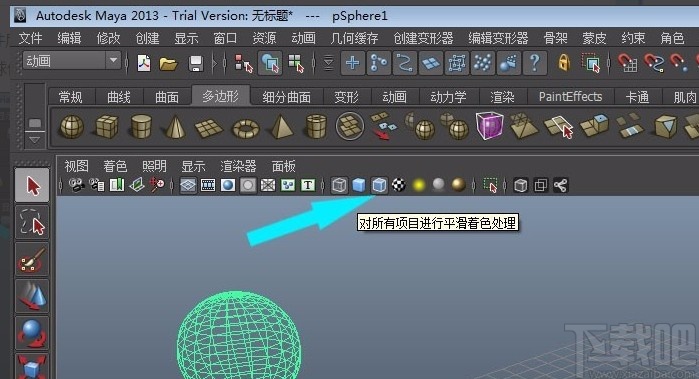Create a polygon sphere from shelf
This screenshot has width=699, height=379.
[x=71, y=127]
